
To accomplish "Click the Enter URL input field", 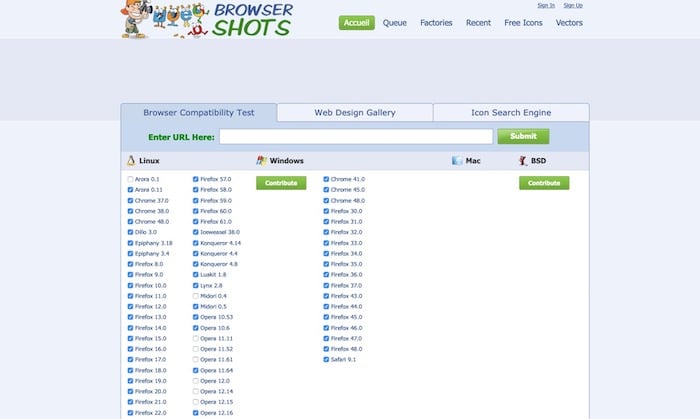I will click(356, 137).
